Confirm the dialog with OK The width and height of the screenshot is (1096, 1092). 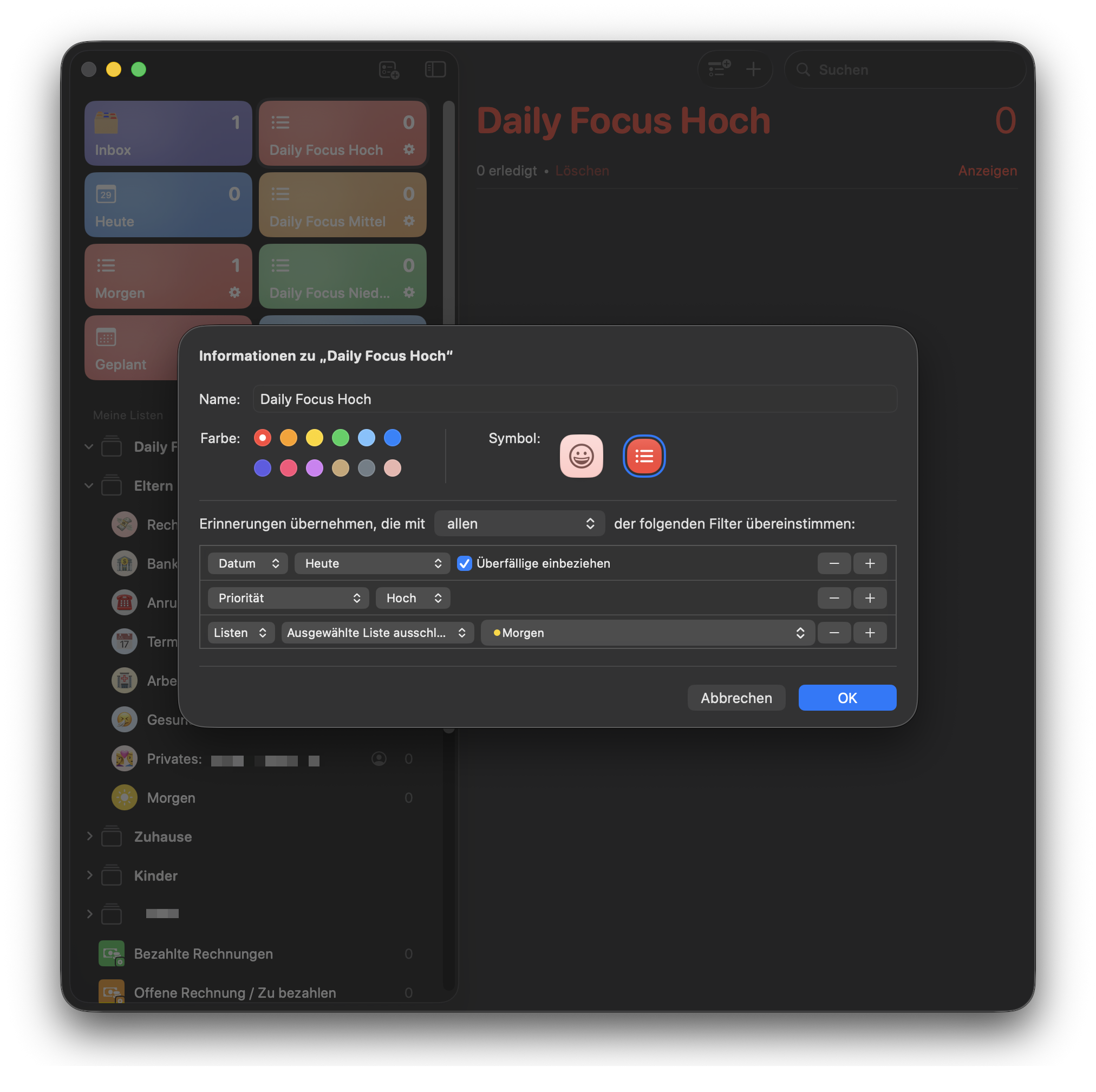point(846,698)
